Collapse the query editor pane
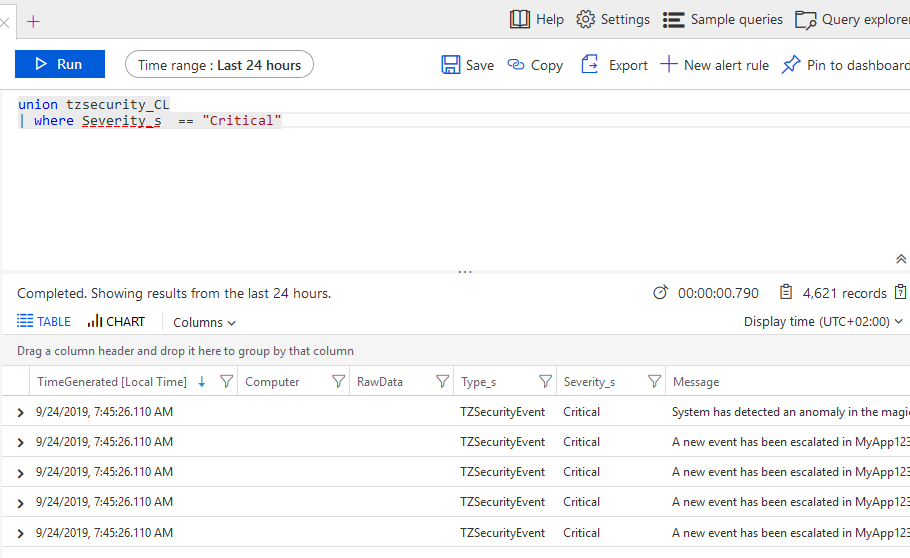Viewport: 910px width, 558px height. coord(900,259)
